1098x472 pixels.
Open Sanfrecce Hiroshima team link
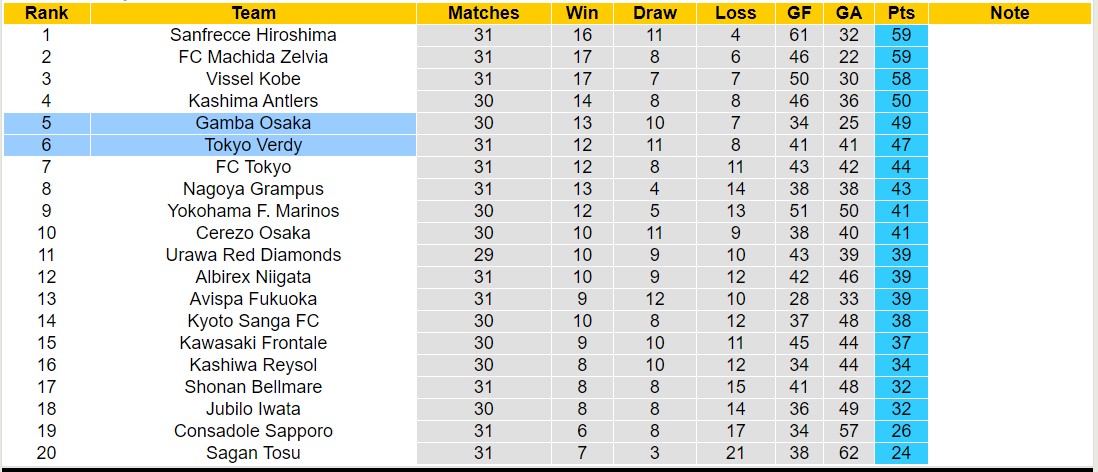click(x=253, y=35)
